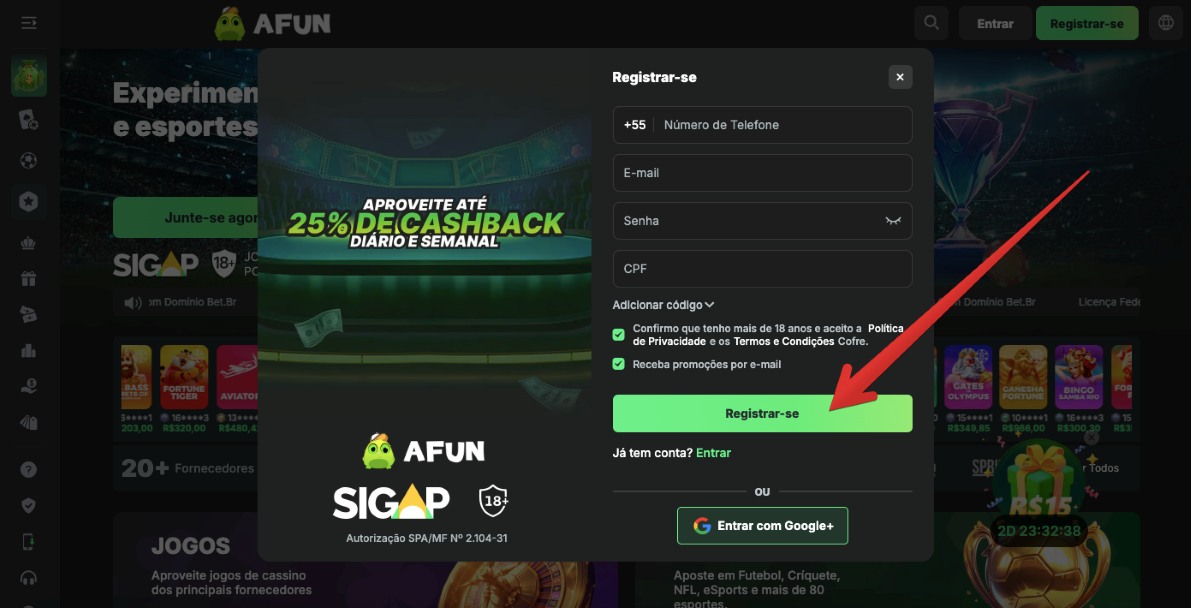Open the casino games icon in the sidebar
1191x608 pixels.
pyautogui.click(x=29, y=118)
